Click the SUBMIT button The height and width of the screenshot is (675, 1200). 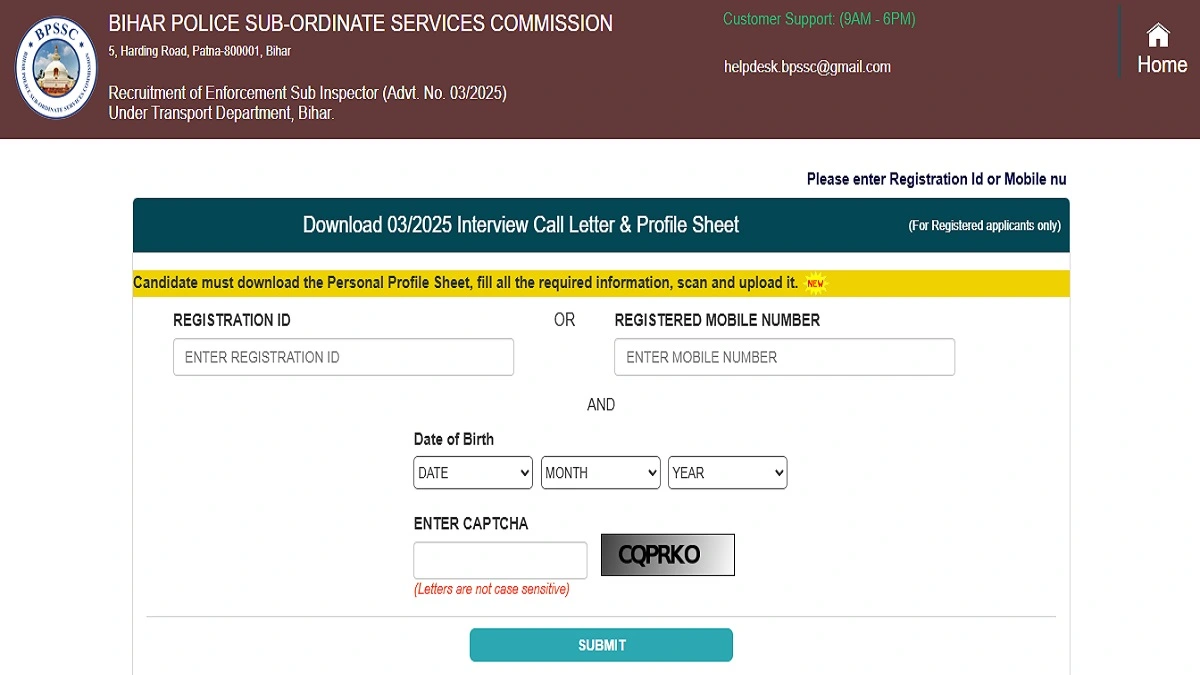600,644
